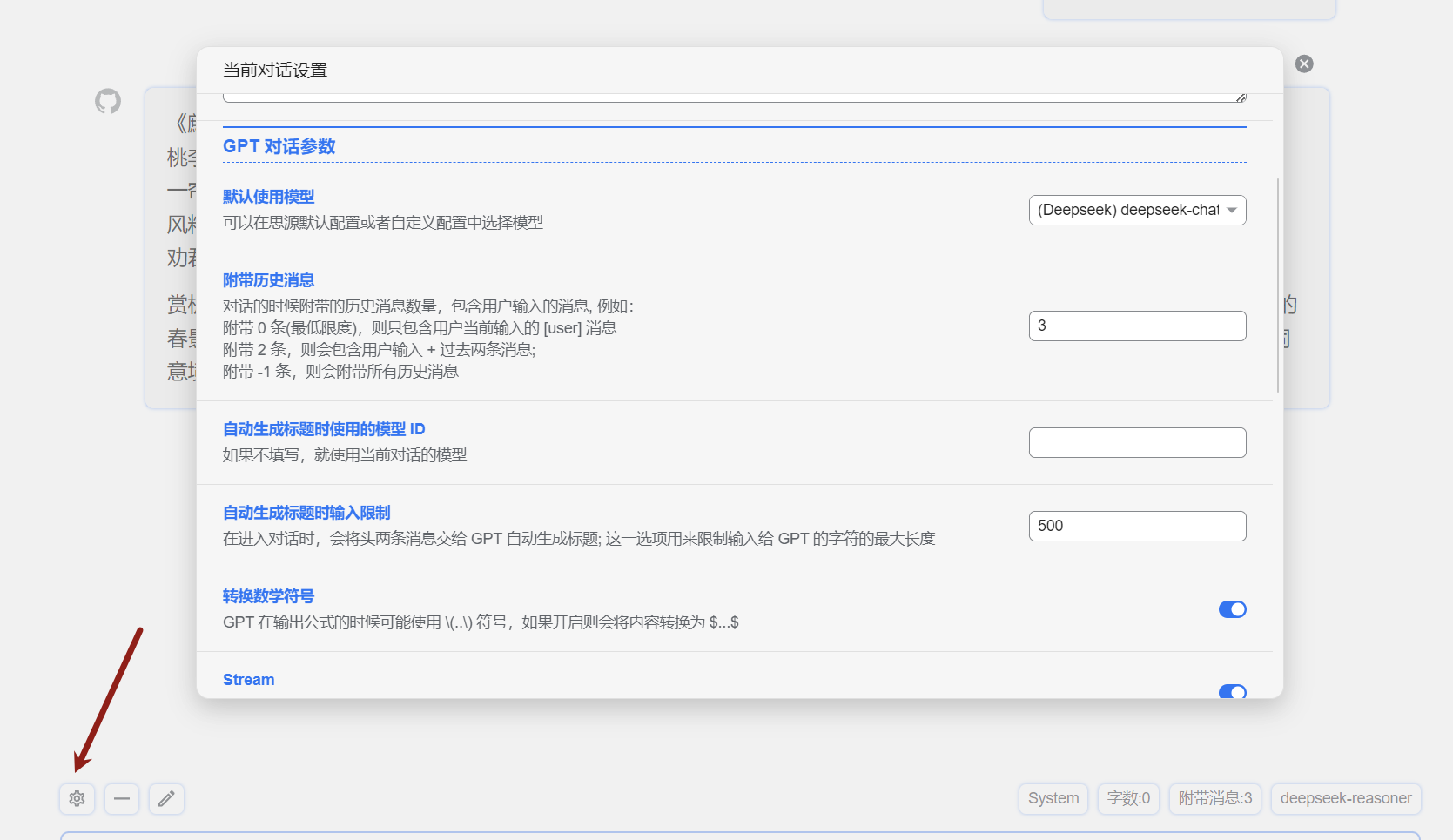The image size is (1453, 840).
Task: Click the 当前对话设置 dialog title
Action: click(x=275, y=70)
